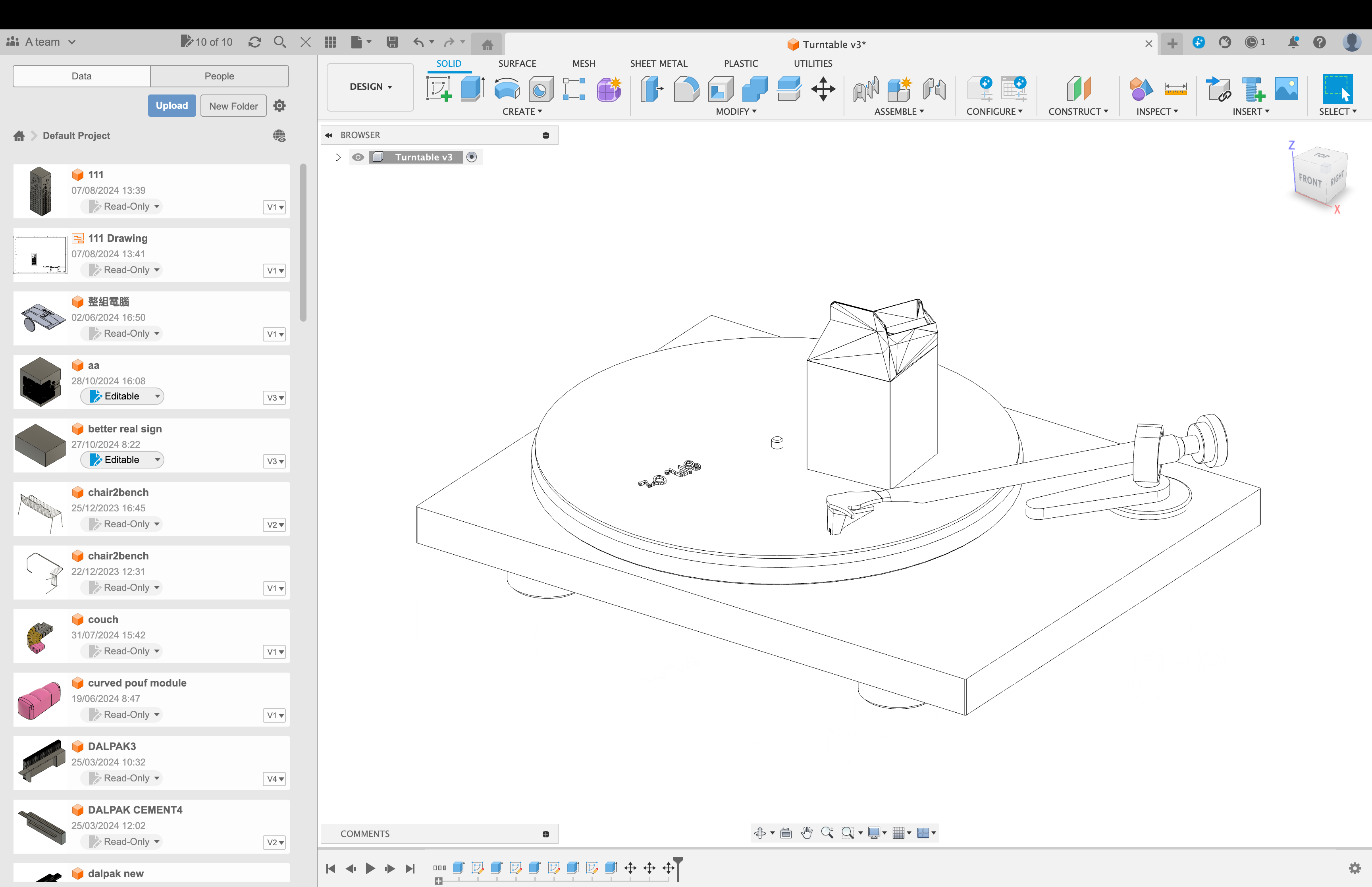Click the Upload button

[171, 106]
